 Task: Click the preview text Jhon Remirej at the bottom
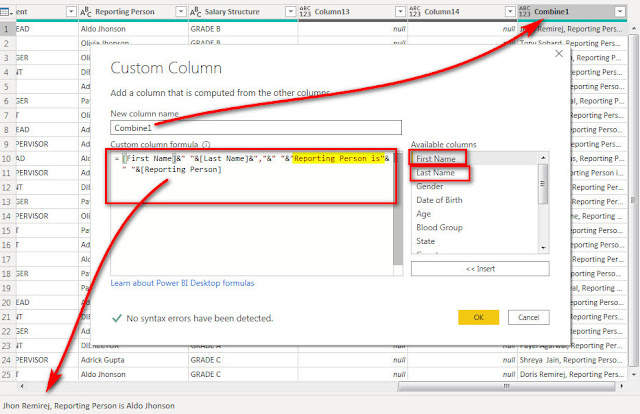(89, 406)
